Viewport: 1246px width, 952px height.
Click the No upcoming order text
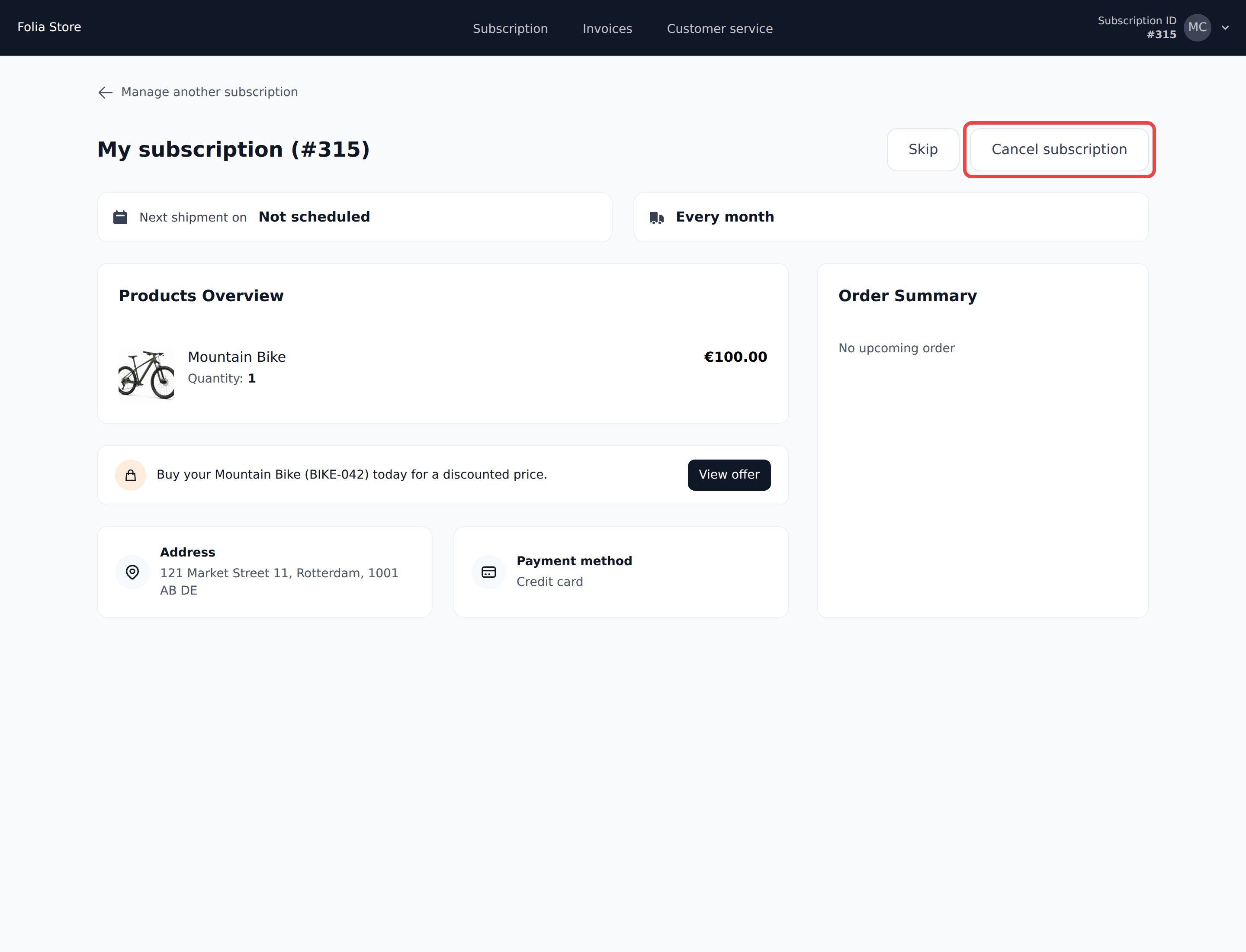click(896, 348)
